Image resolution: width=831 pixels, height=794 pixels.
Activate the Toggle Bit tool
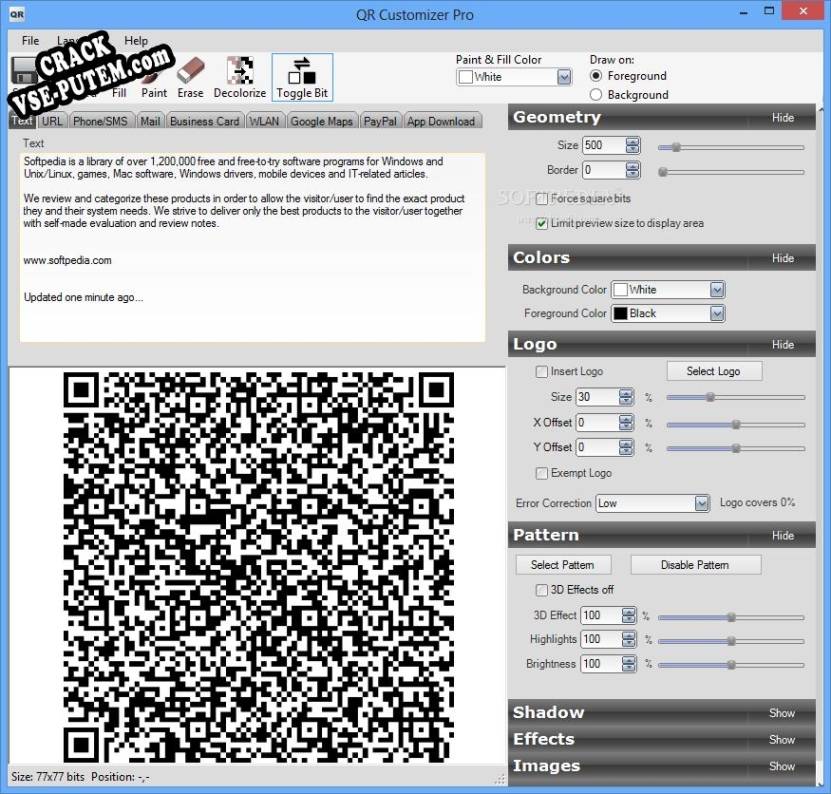[x=302, y=77]
